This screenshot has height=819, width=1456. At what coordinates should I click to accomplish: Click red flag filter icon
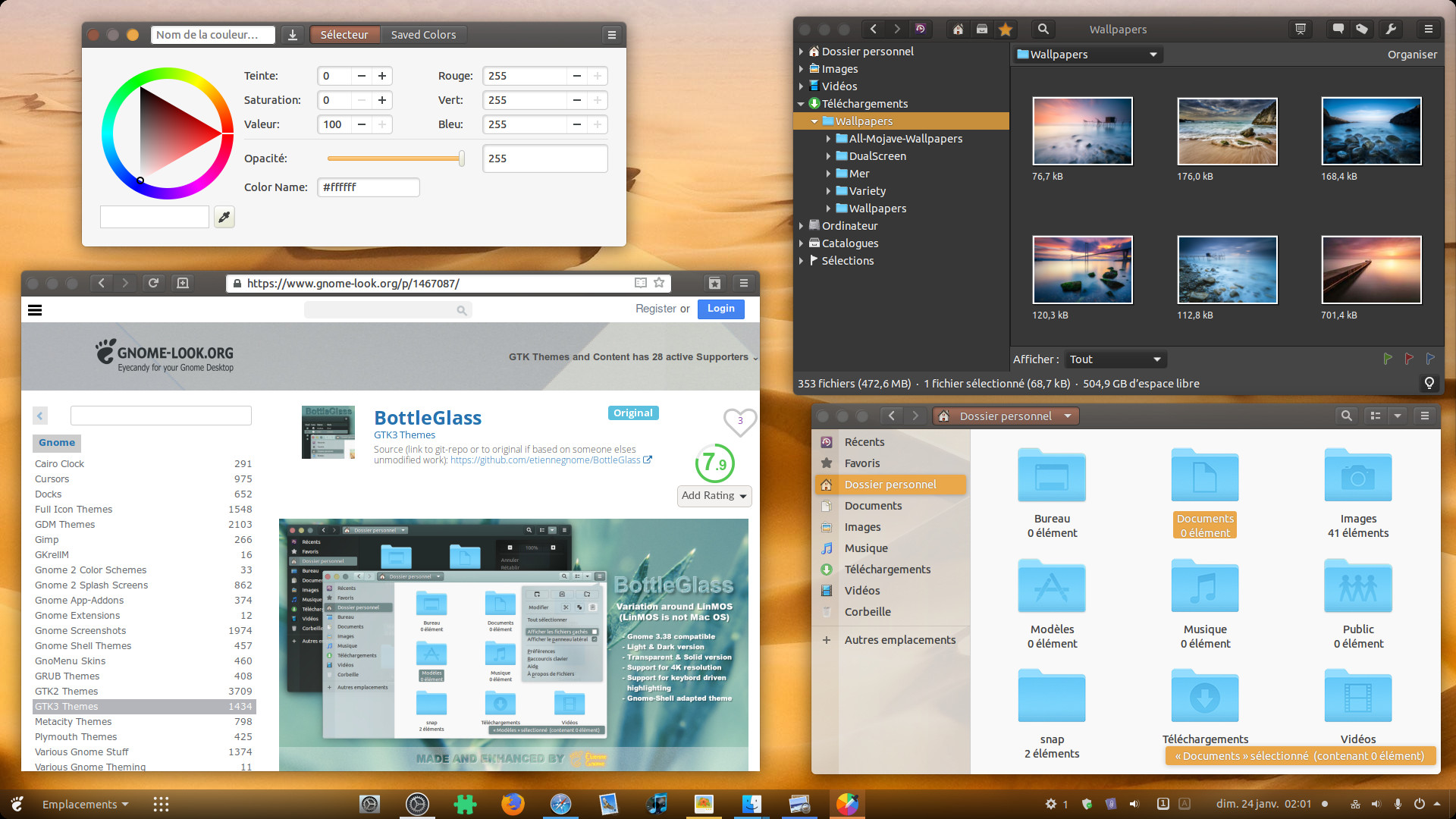[1409, 359]
